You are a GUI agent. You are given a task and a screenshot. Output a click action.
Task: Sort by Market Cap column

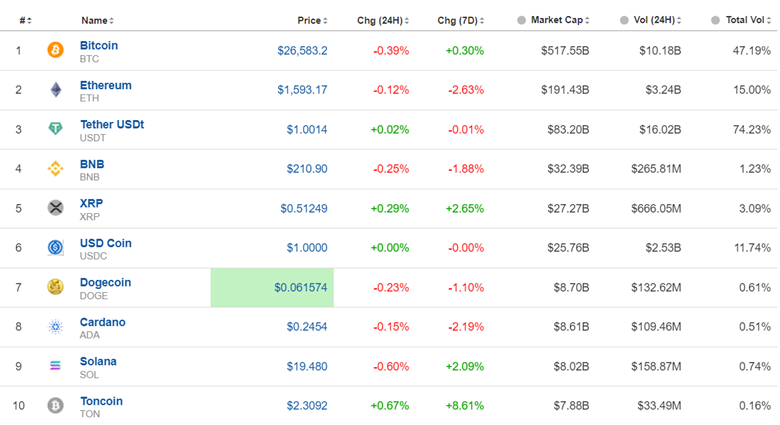560,20
